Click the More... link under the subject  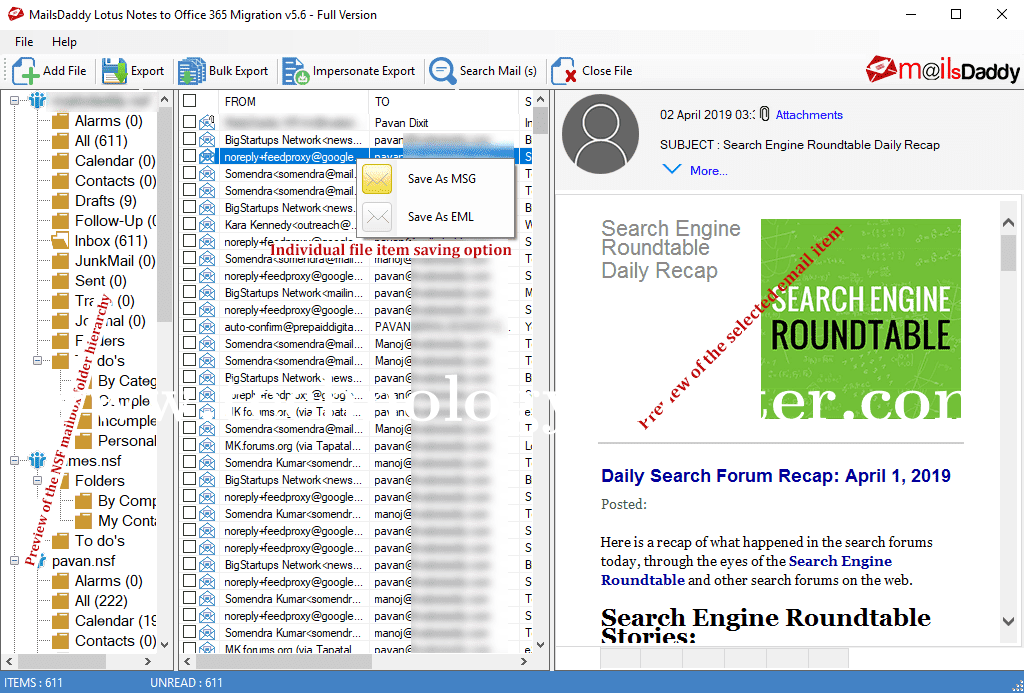709,170
